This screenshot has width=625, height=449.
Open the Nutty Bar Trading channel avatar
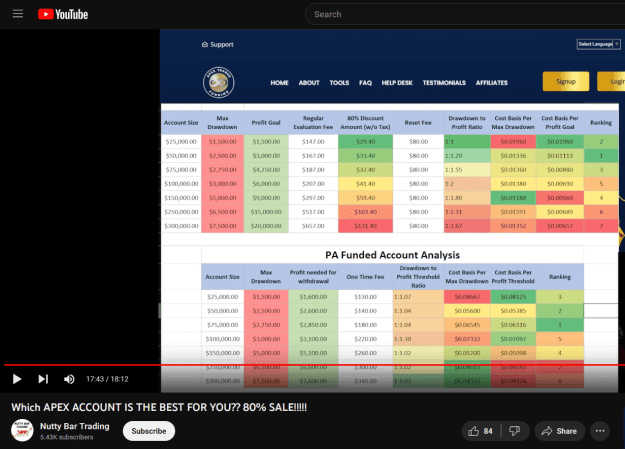(x=22, y=430)
